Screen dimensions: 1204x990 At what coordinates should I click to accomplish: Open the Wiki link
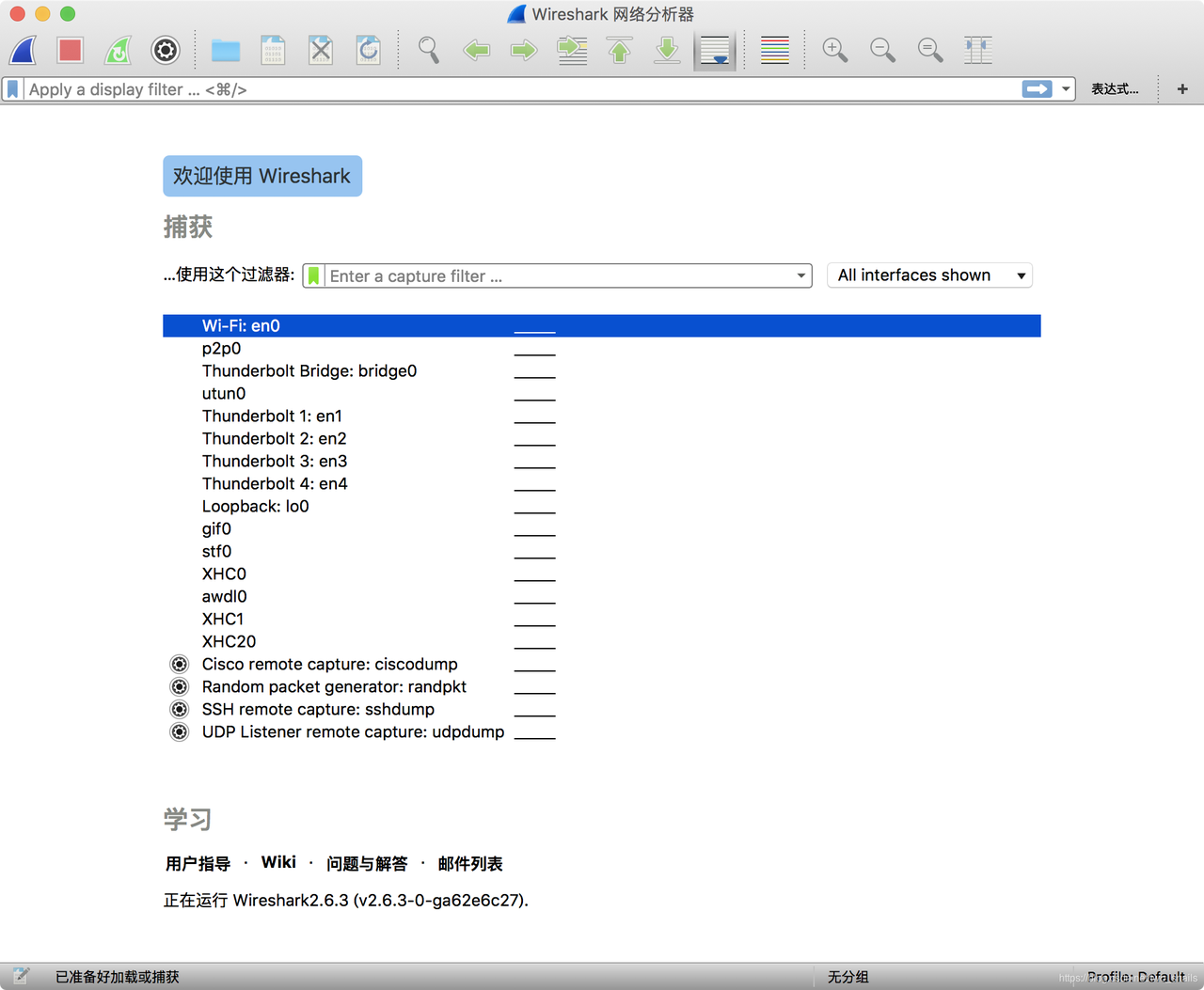(x=278, y=862)
